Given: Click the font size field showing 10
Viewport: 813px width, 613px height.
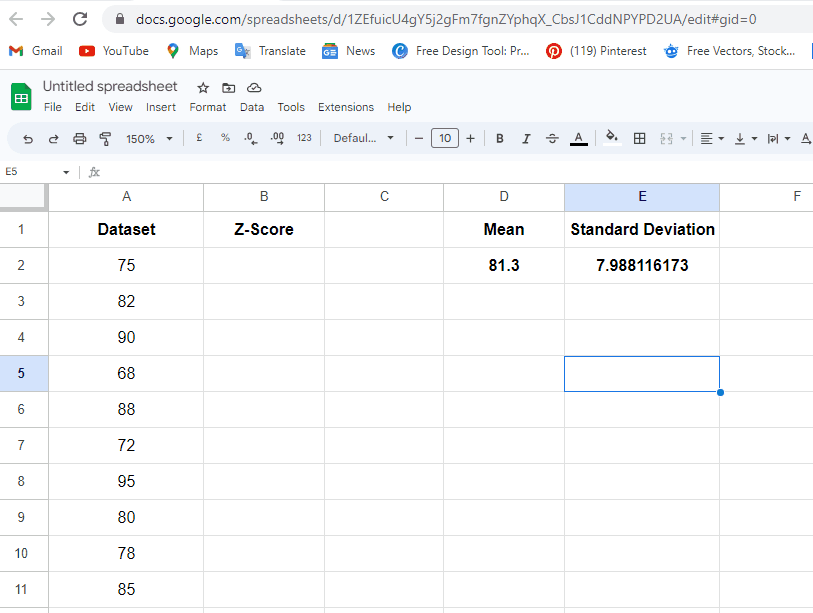Looking at the screenshot, I should pyautogui.click(x=445, y=138).
